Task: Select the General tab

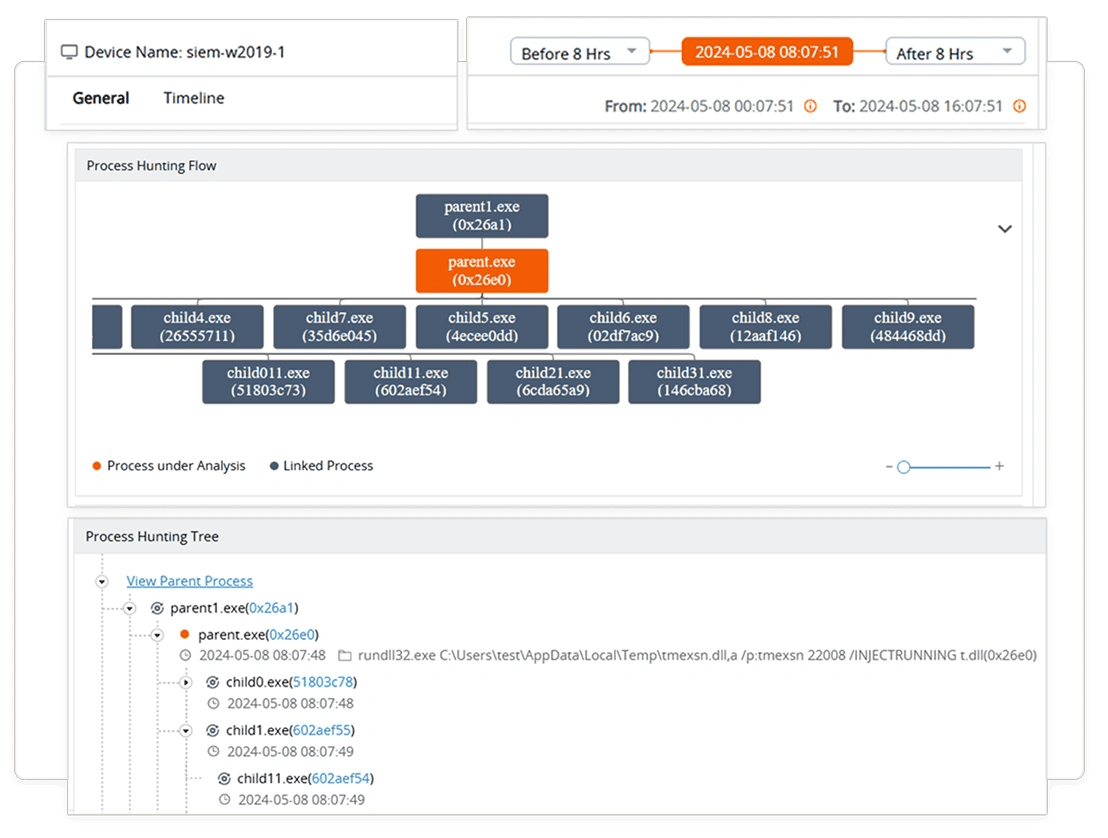Action: coord(101,98)
